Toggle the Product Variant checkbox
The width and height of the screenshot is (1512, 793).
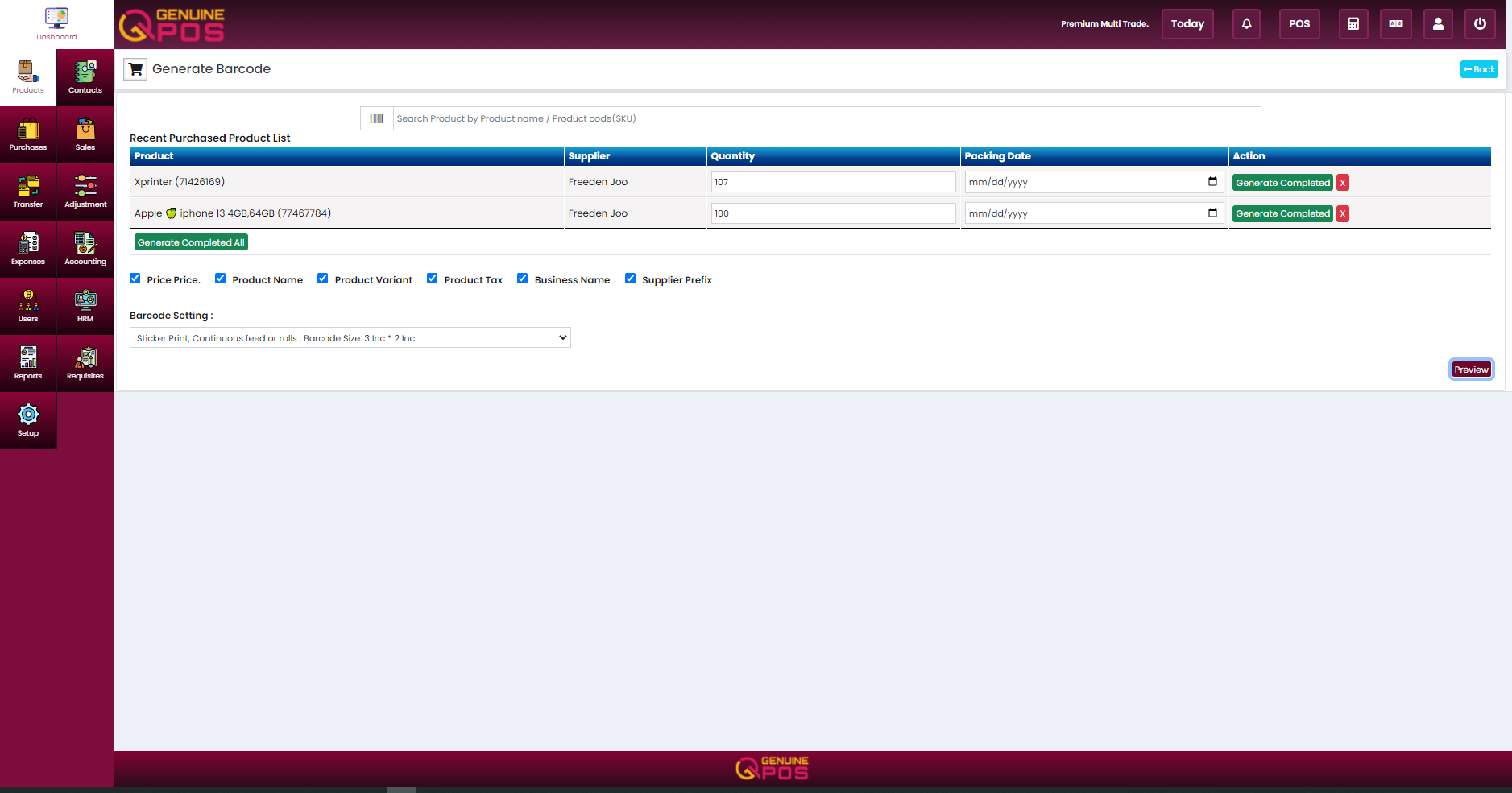click(x=322, y=279)
